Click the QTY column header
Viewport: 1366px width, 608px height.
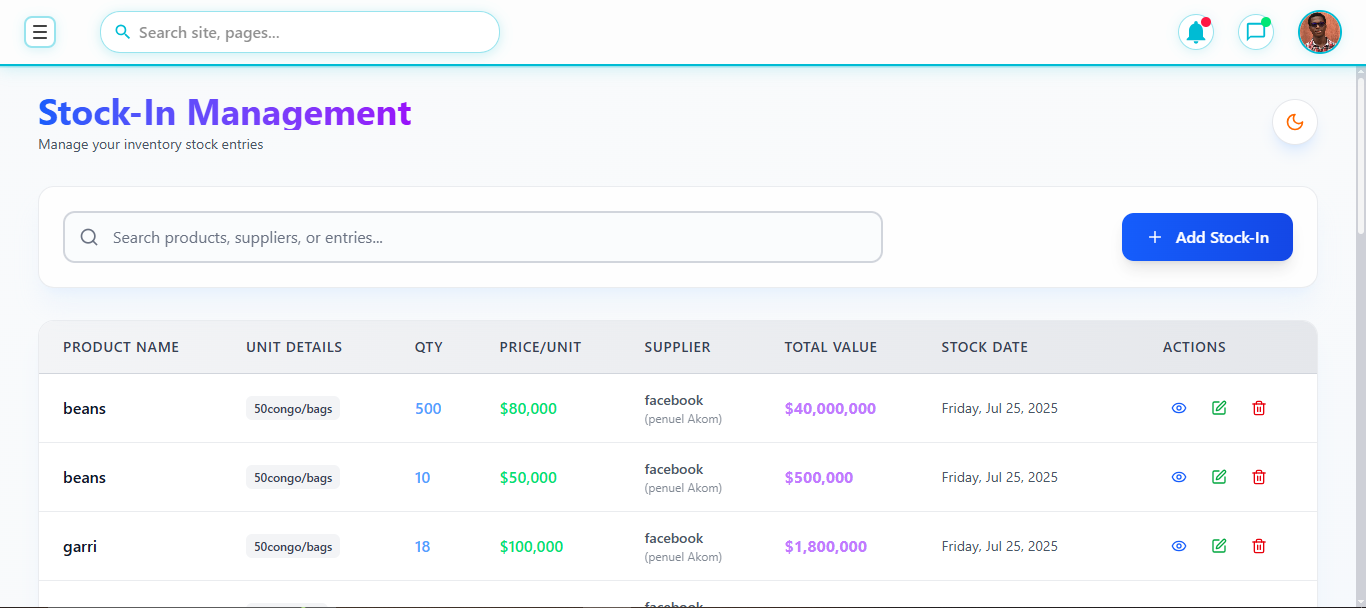429,347
